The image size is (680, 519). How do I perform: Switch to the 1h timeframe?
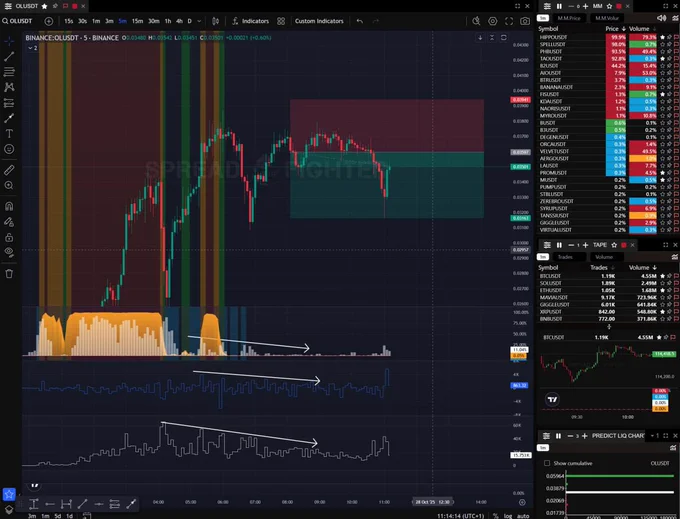pyautogui.click(x=168, y=21)
